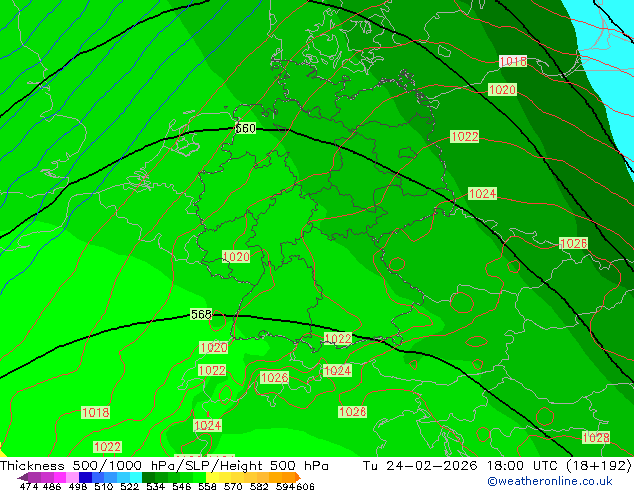Select the 1018 label beside the cyan area

(x=513, y=61)
